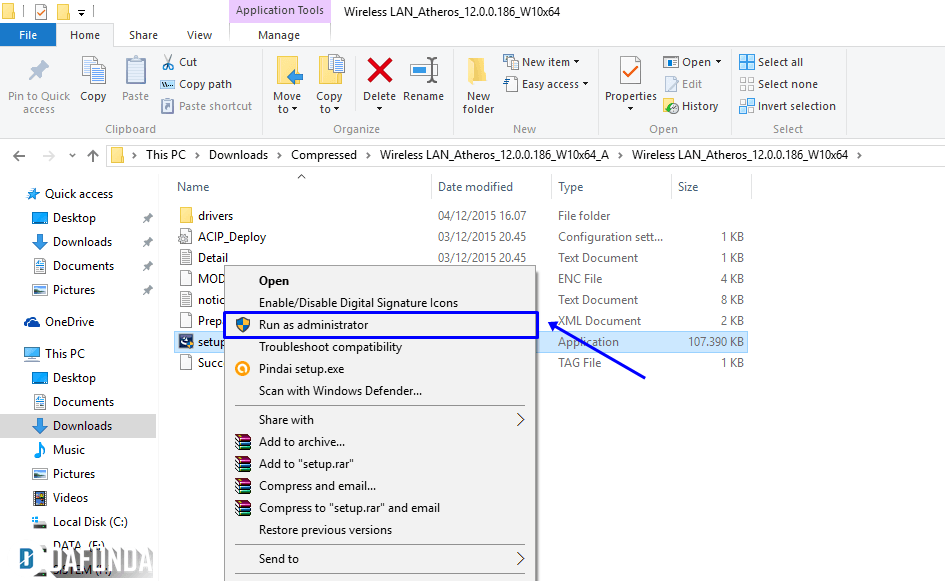The height and width of the screenshot is (581, 945).
Task: Expand the Copy to dropdown
Action: (x=329, y=109)
